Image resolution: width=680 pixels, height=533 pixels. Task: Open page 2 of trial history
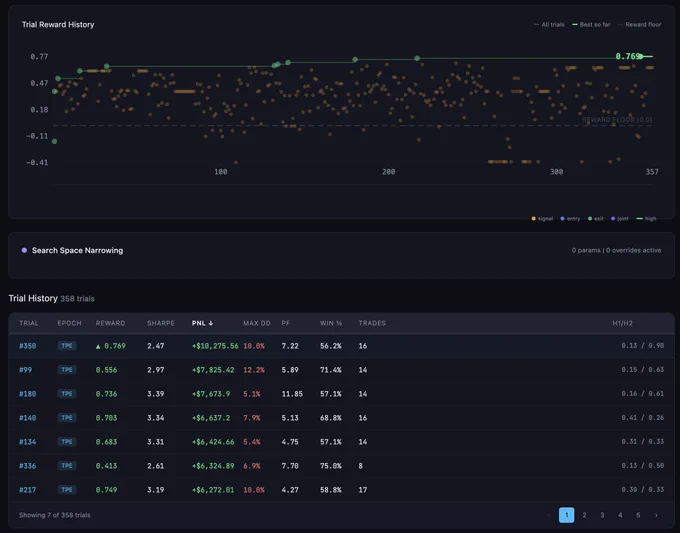(x=584, y=515)
